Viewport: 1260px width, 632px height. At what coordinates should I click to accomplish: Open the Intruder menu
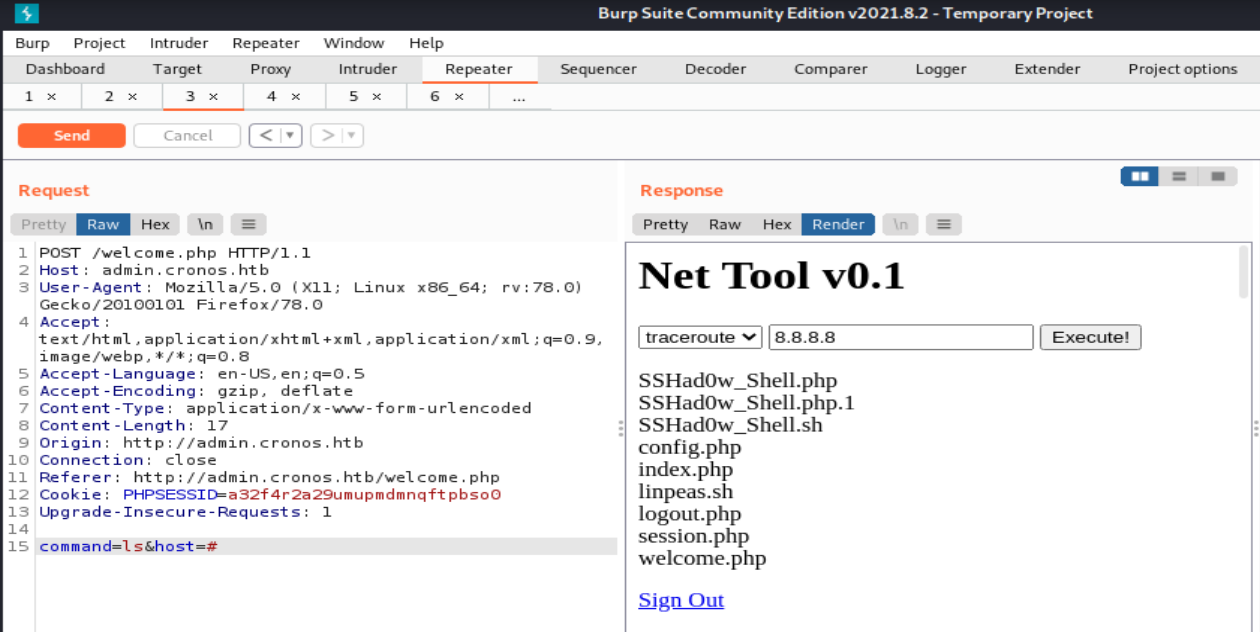click(179, 43)
